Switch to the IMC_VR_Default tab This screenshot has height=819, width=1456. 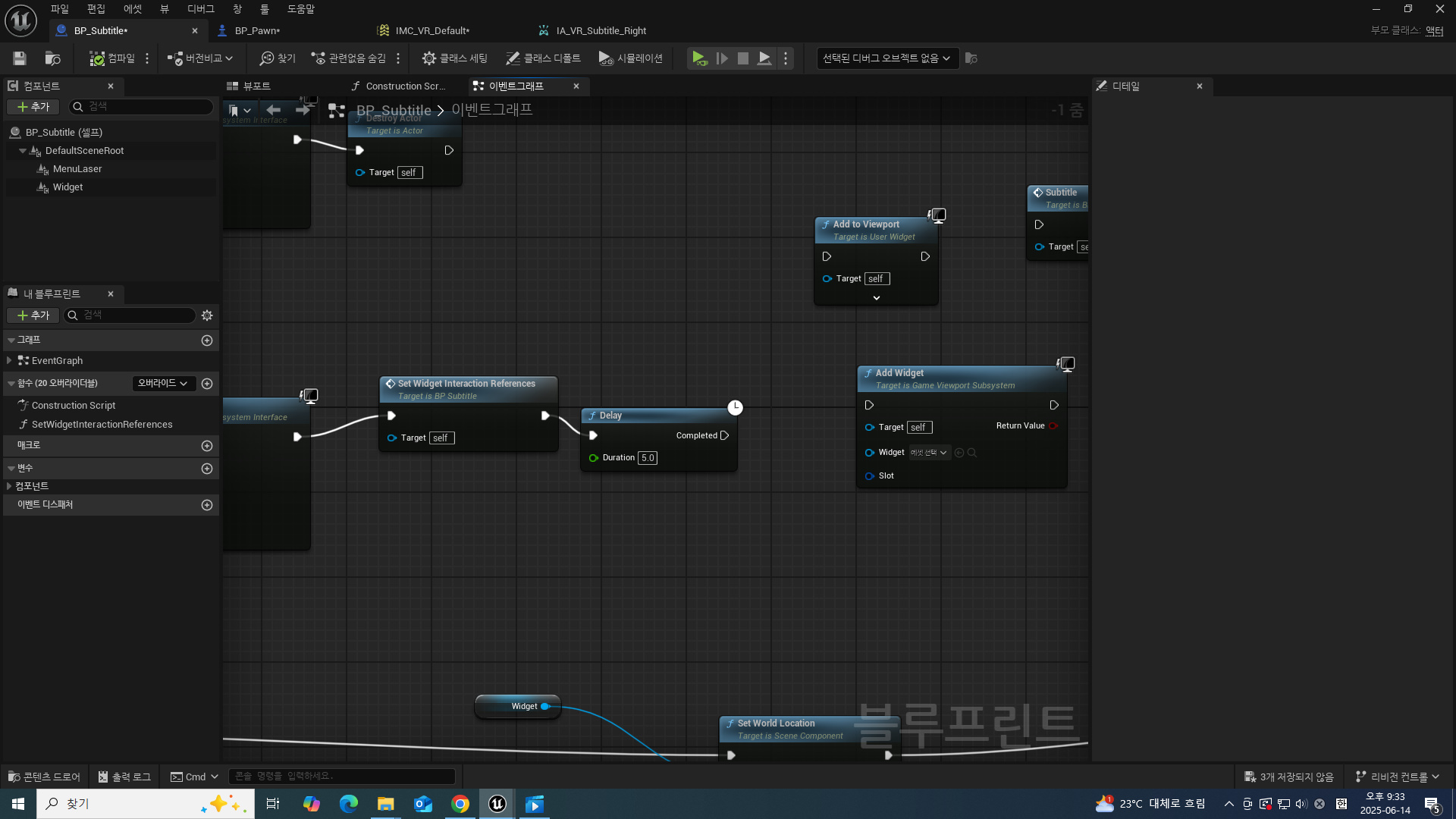click(432, 31)
